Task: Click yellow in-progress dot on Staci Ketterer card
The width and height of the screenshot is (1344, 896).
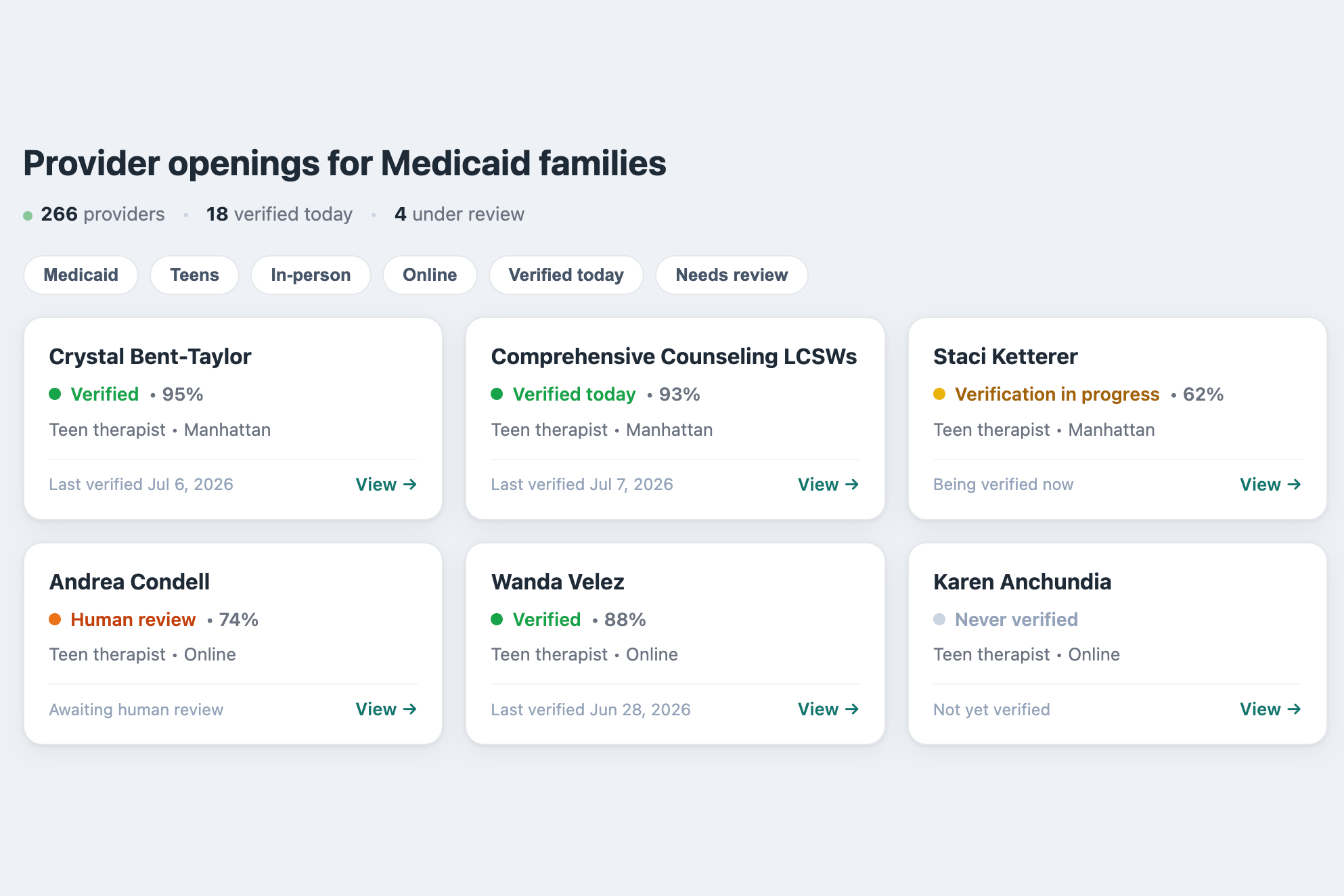Action: point(939,394)
